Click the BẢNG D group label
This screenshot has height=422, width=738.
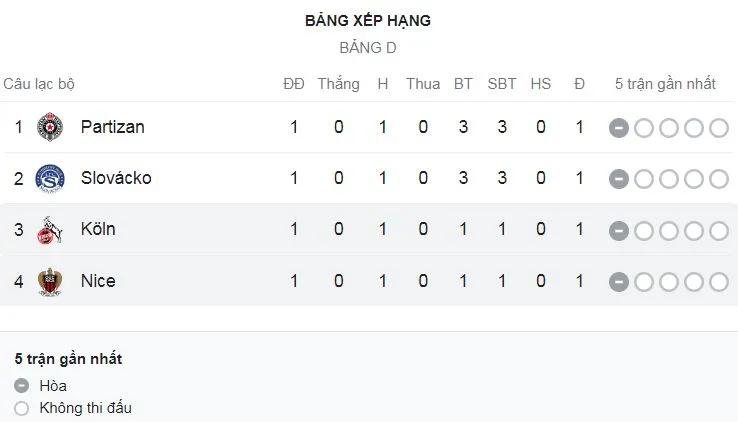coord(368,47)
